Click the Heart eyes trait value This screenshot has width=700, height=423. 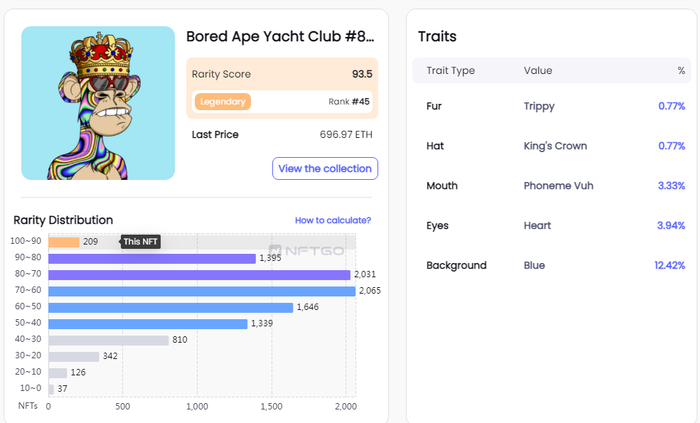coord(537,226)
